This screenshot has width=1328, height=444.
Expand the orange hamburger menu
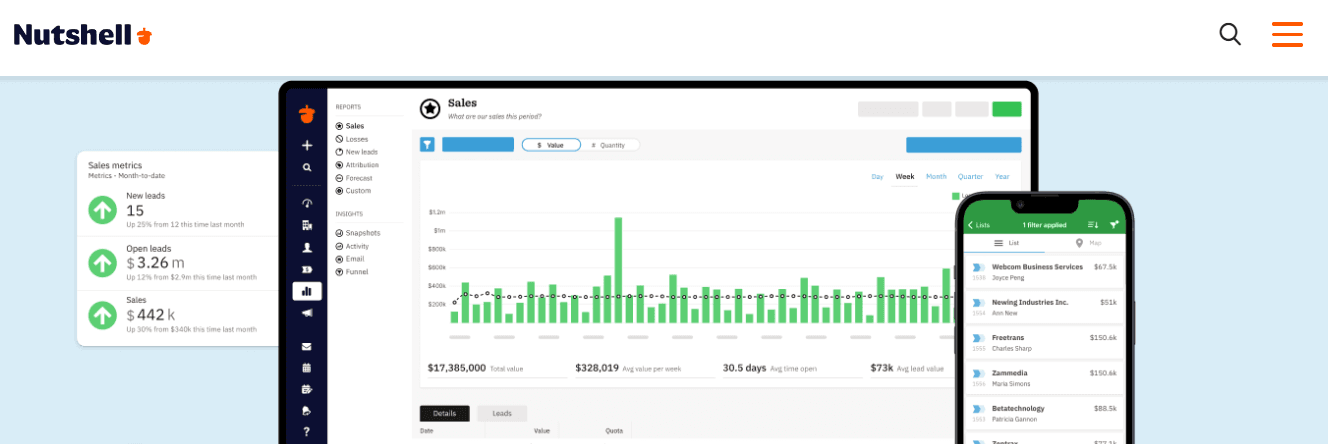(1287, 35)
